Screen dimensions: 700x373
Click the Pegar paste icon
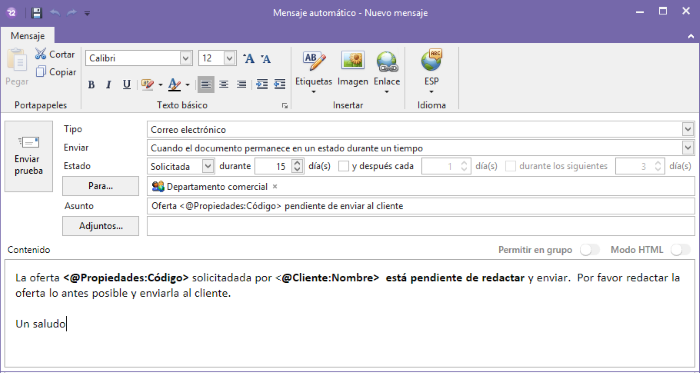coord(17,60)
